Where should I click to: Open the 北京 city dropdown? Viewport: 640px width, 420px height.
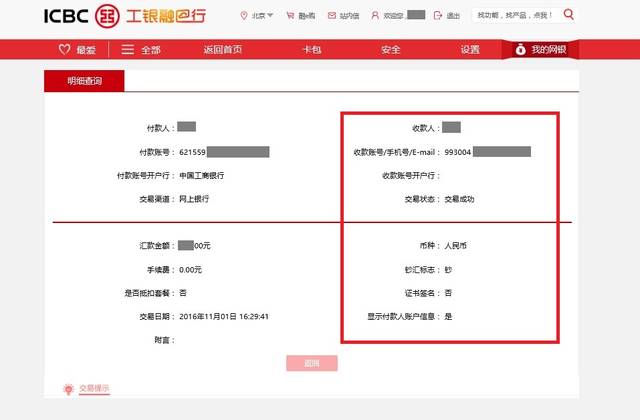(263, 16)
